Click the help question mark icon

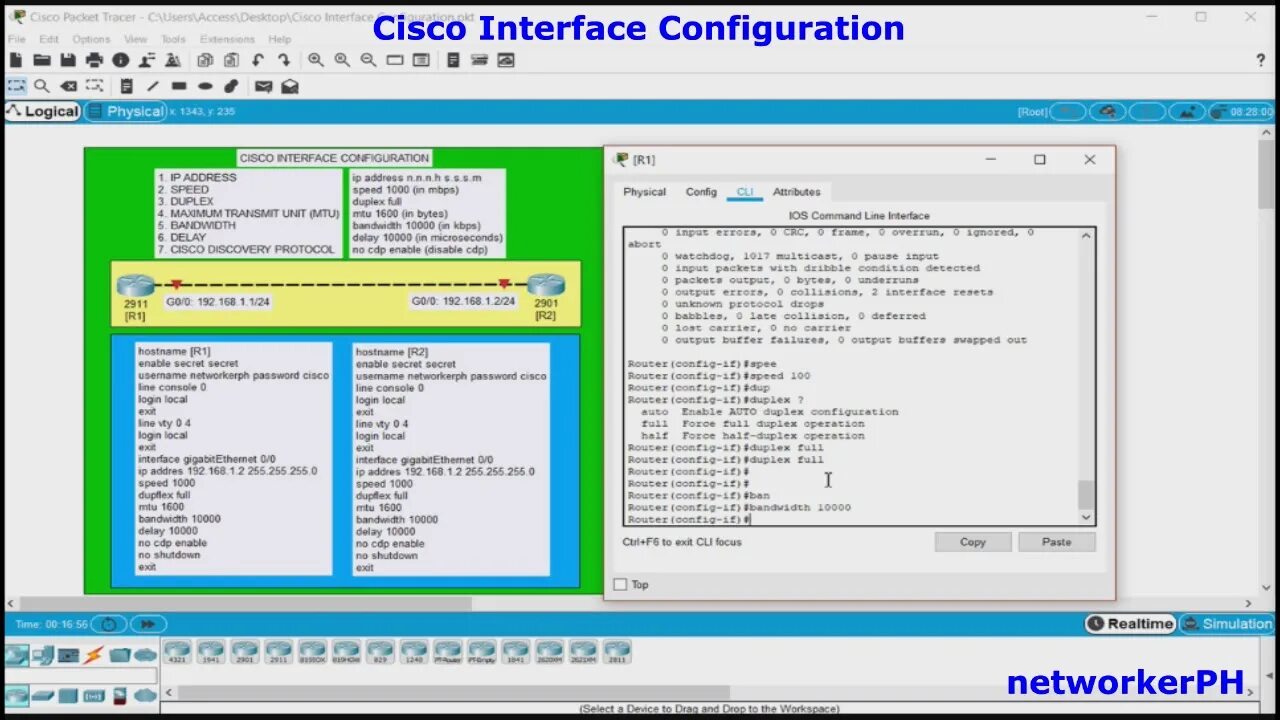pyautogui.click(x=1260, y=61)
